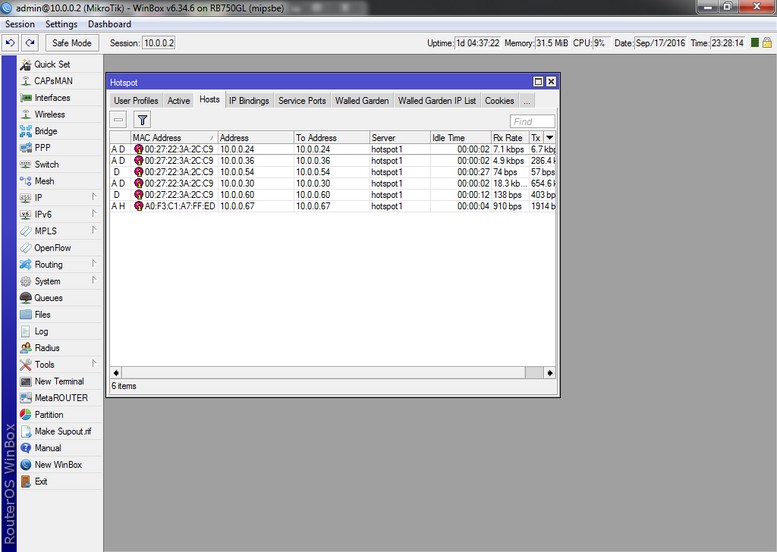Click the padlock icon in status bar

click(767, 43)
